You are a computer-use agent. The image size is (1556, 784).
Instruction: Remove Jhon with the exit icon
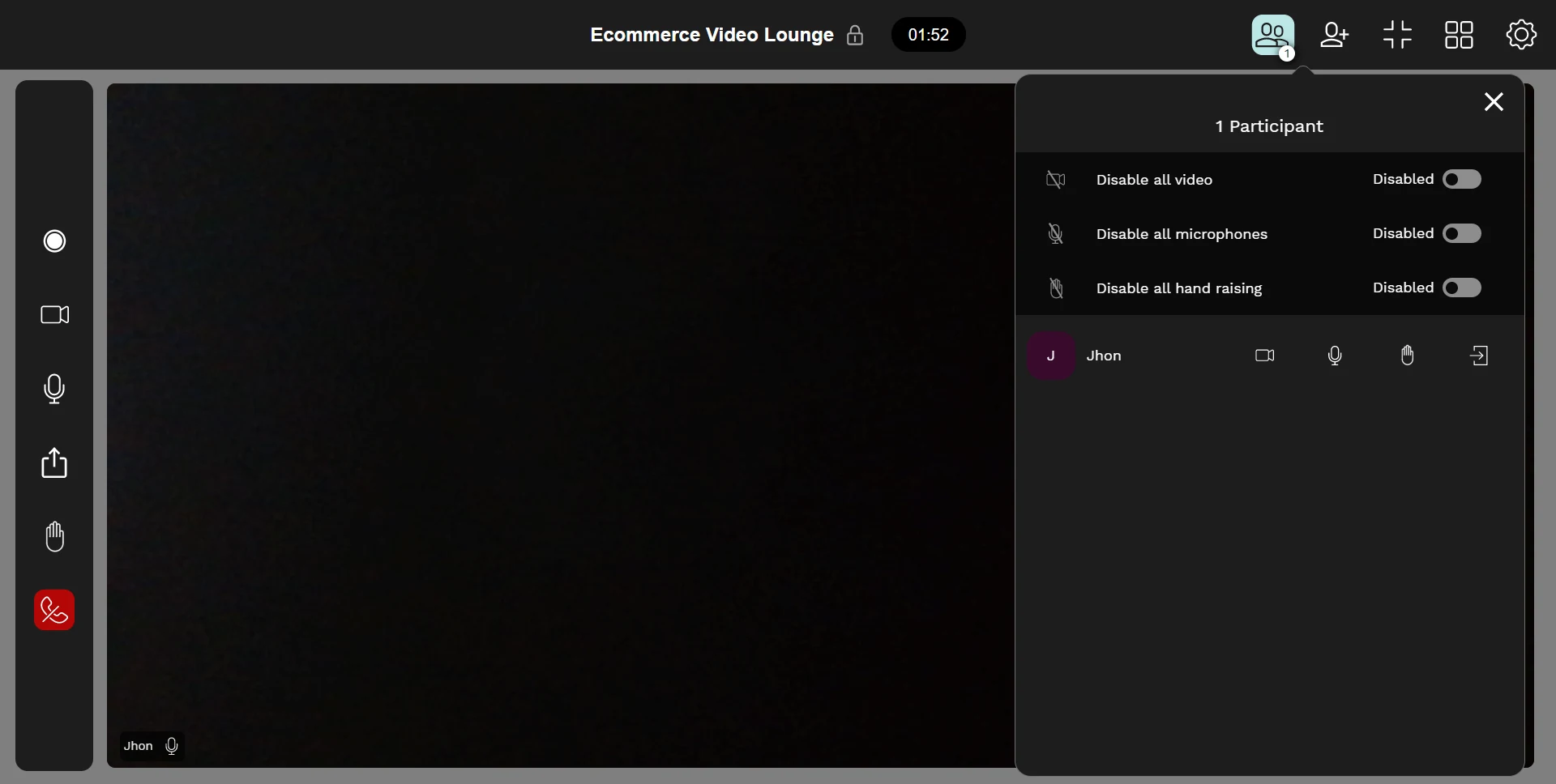1480,356
